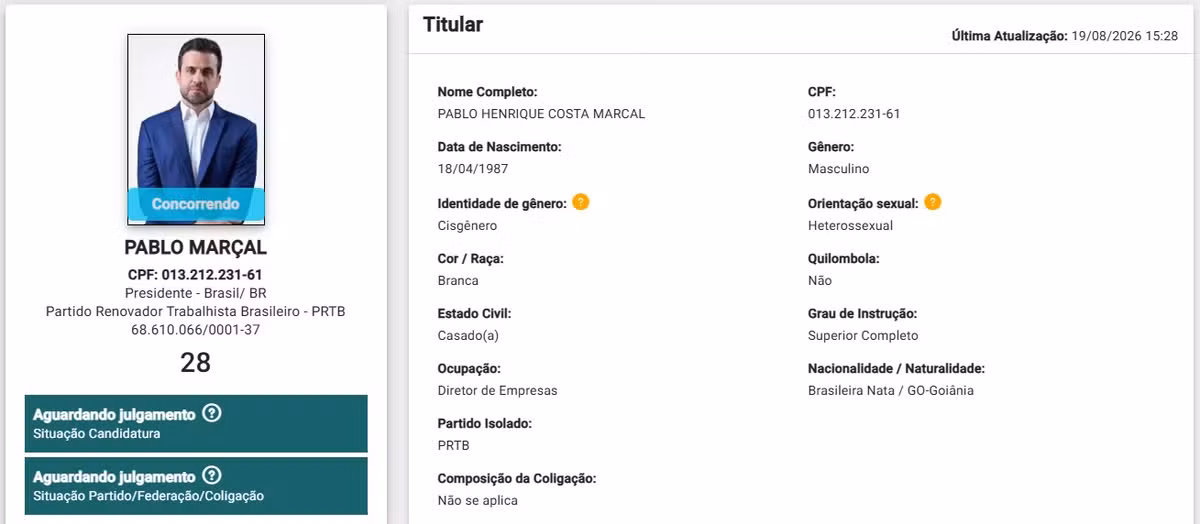Open the candidate photo of Pablo Marçal
This screenshot has height=524, width=1200.
[196, 128]
